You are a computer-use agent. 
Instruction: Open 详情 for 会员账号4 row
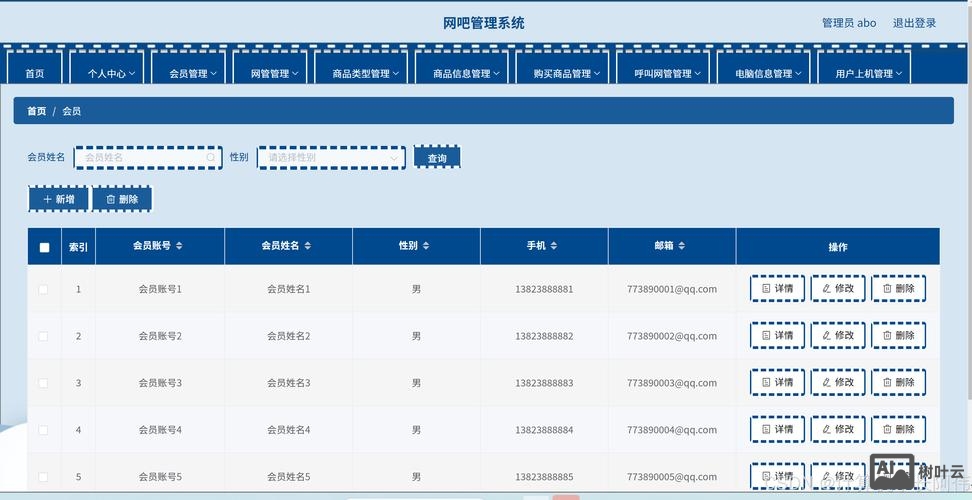pos(777,429)
